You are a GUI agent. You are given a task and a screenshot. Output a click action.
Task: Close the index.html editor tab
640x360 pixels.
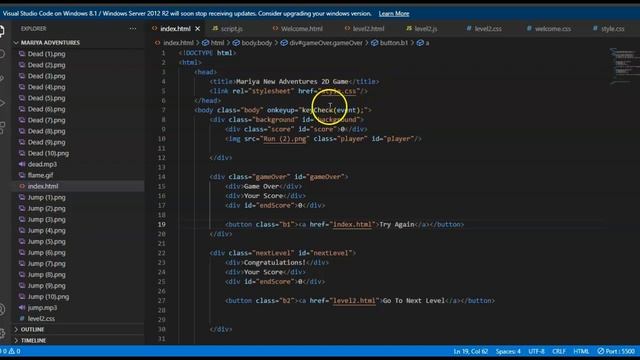pos(198,29)
